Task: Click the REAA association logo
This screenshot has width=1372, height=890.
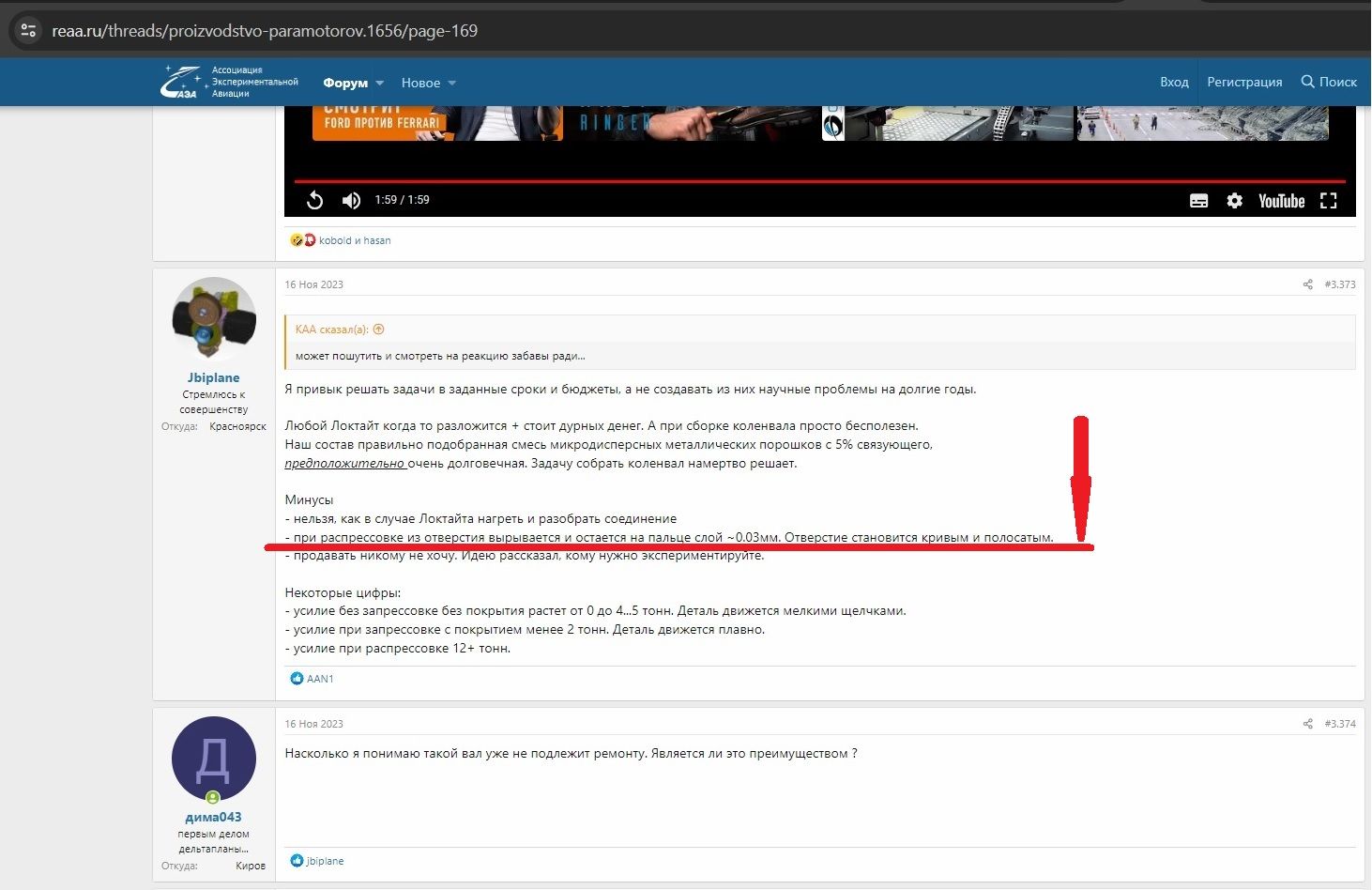Action: tap(228, 82)
